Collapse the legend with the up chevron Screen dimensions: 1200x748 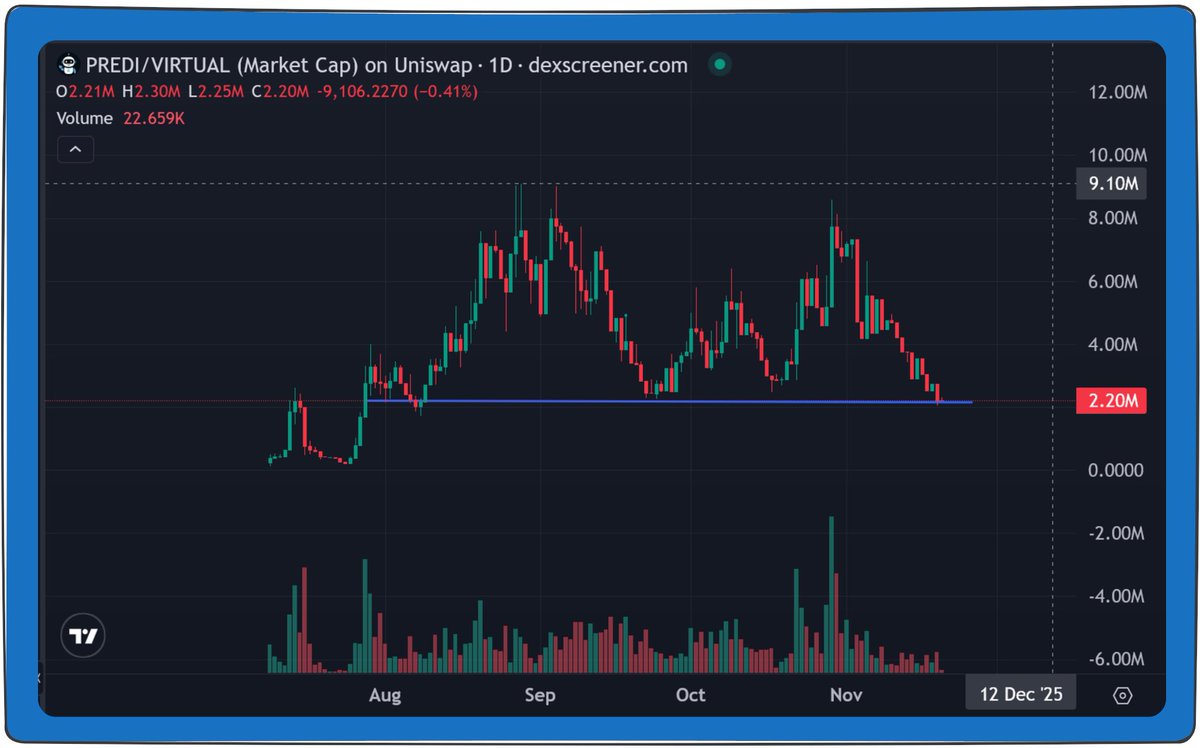(x=75, y=148)
